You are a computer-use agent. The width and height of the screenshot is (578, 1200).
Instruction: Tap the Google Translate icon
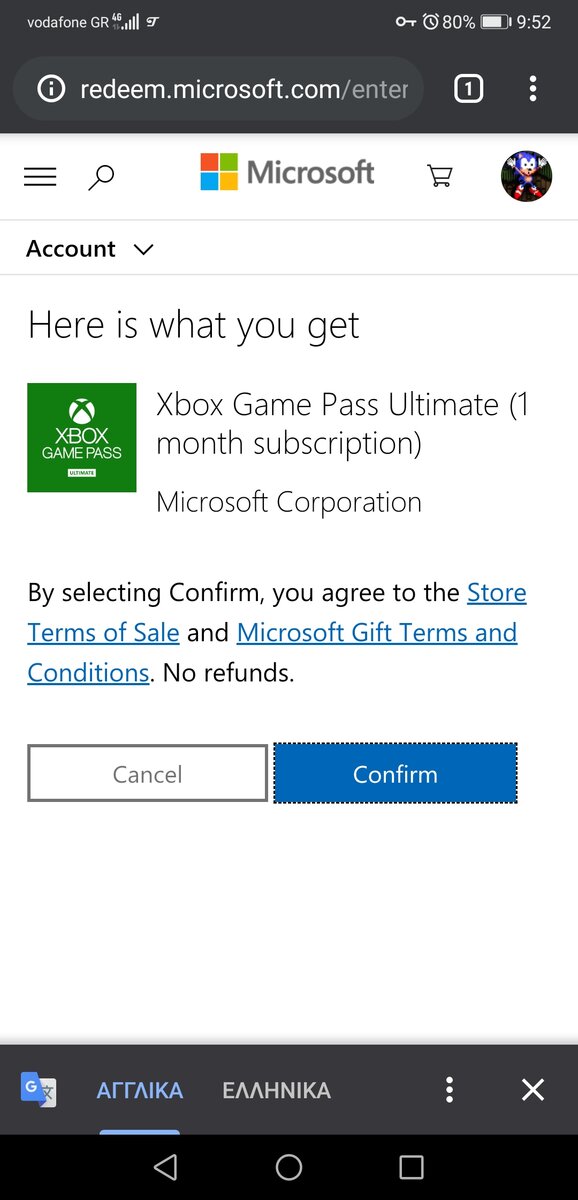click(x=39, y=1089)
